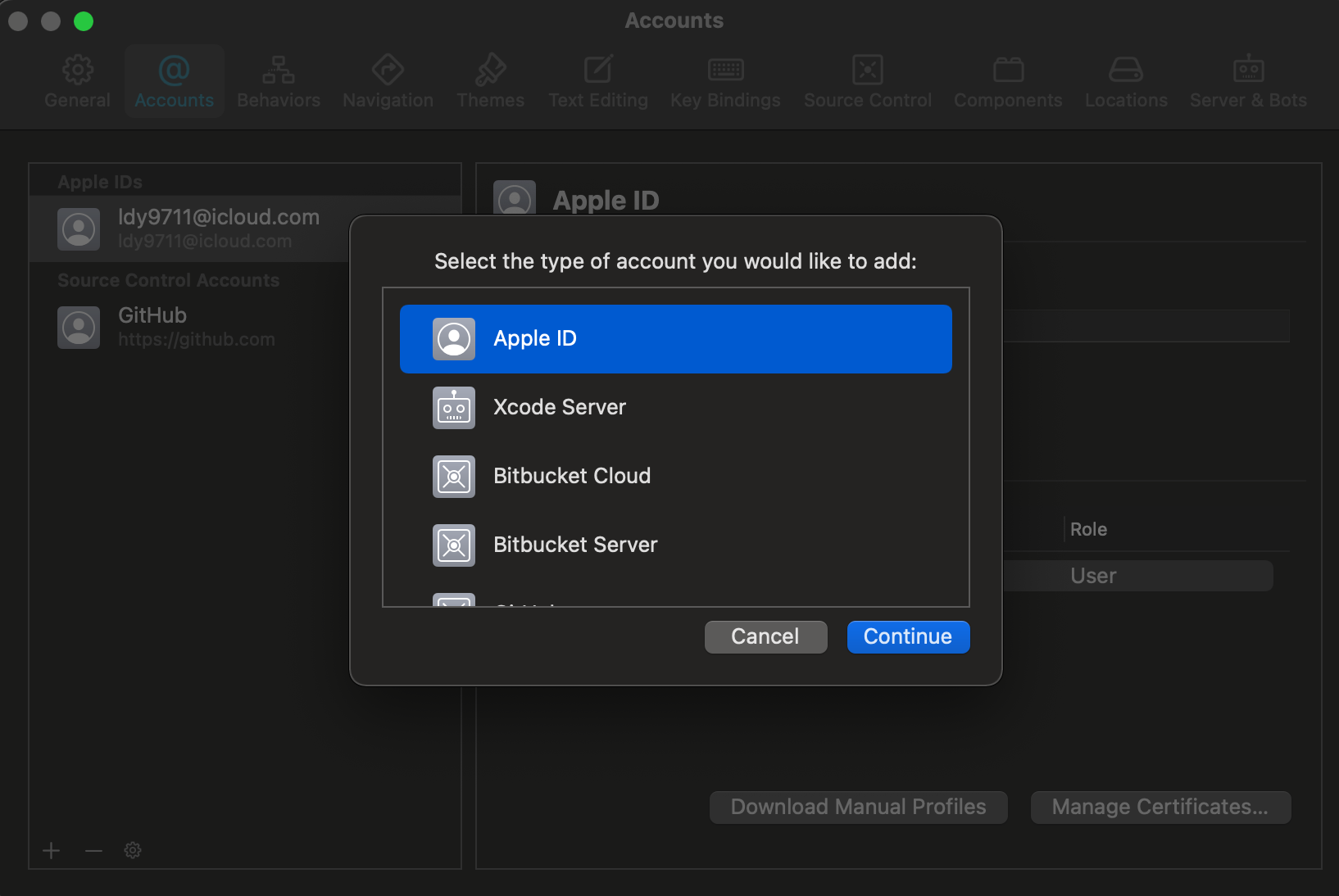Click the User role cell
This screenshot has height=896, width=1339.
(x=1093, y=576)
